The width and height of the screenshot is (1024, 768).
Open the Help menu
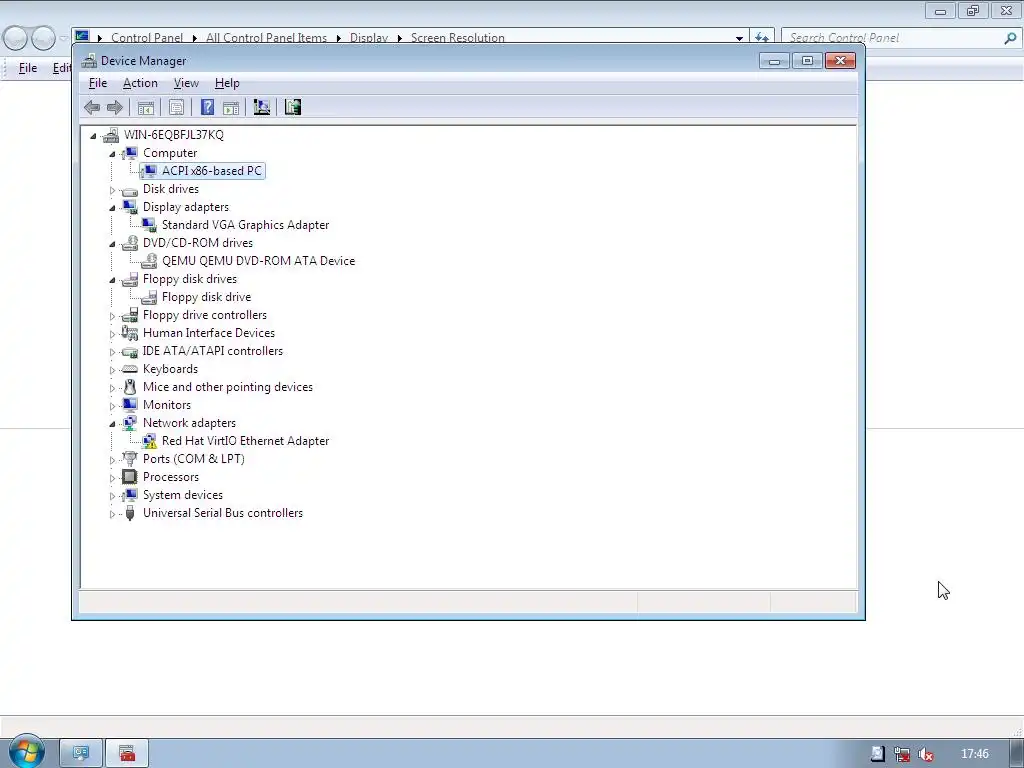click(227, 83)
